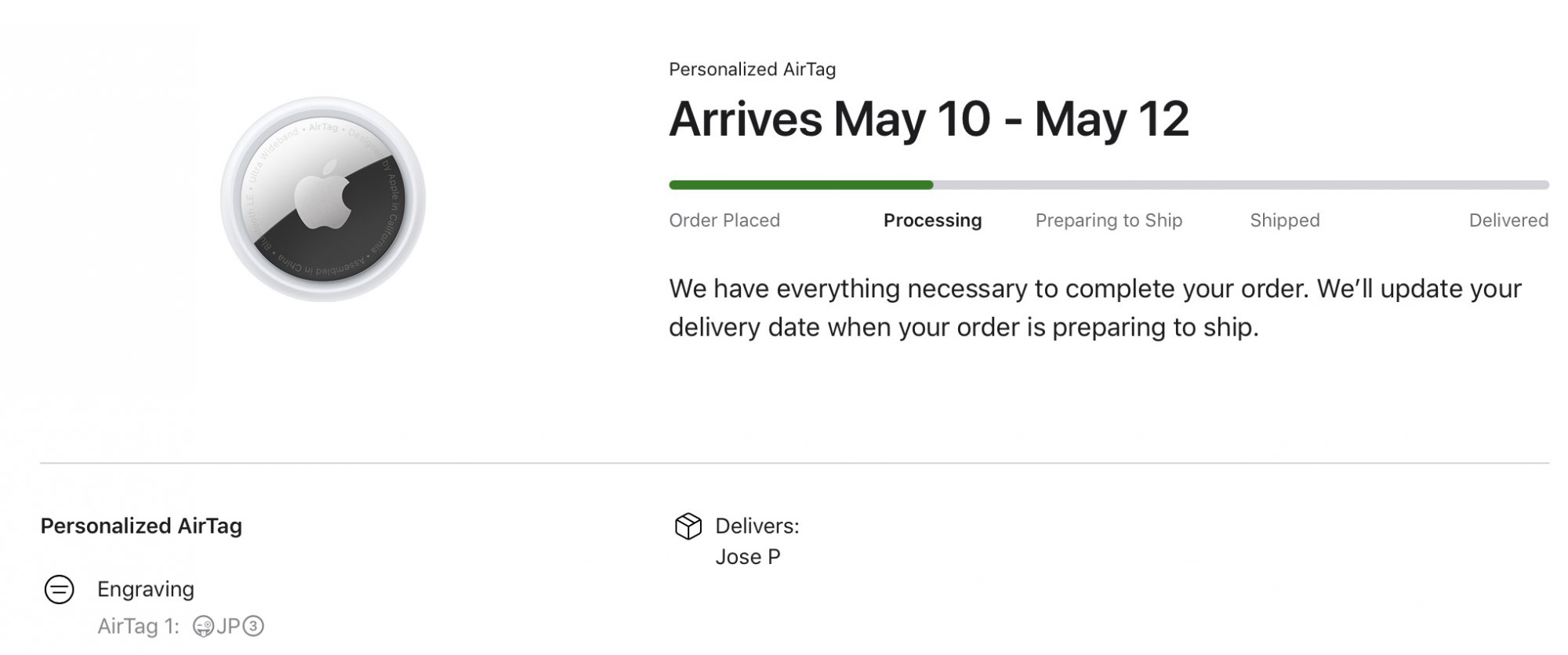The image size is (1568, 655).
Task: Click the Engraving label
Action: pyautogui.click(x=146, y=589)
